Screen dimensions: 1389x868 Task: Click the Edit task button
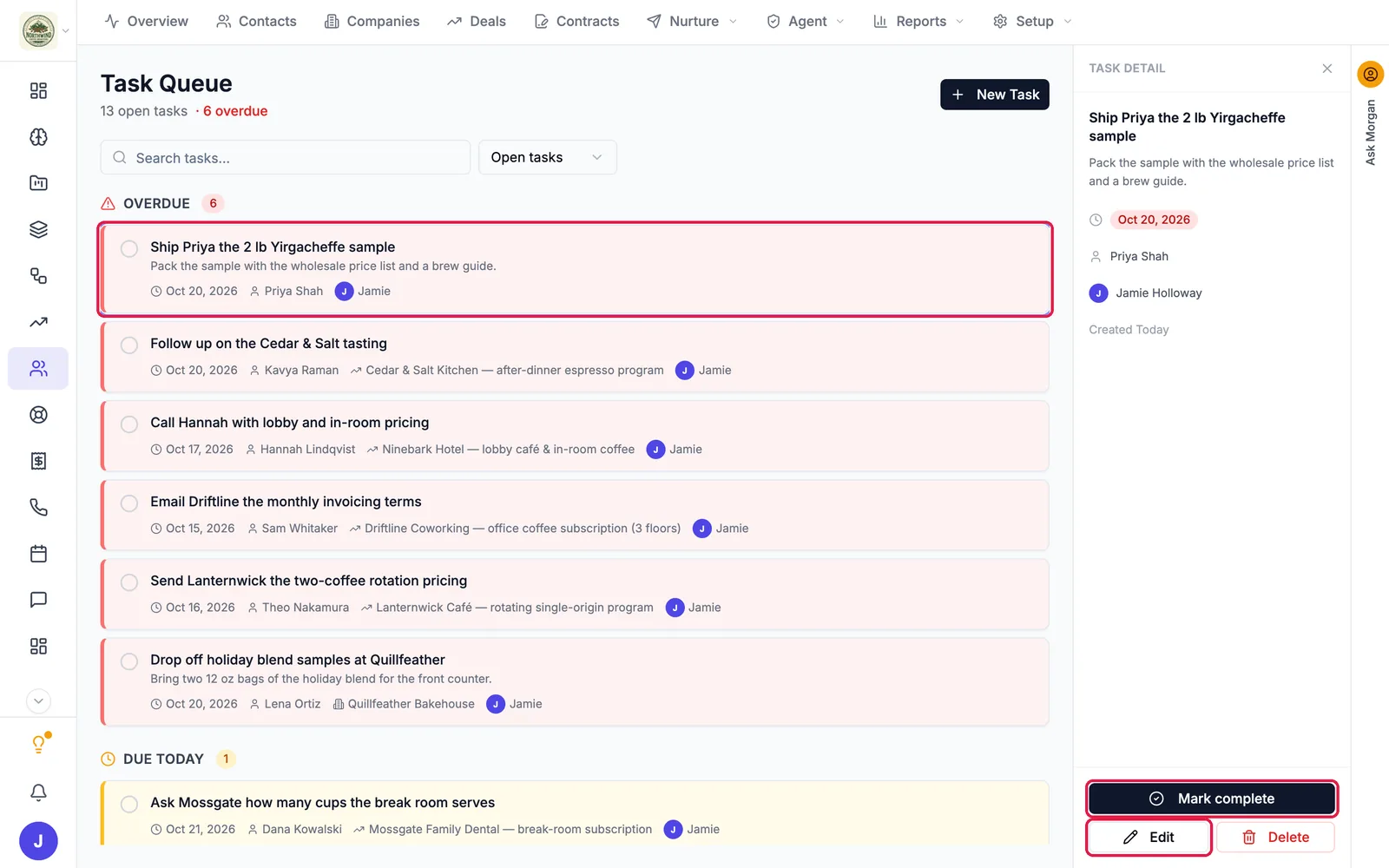1149,838
